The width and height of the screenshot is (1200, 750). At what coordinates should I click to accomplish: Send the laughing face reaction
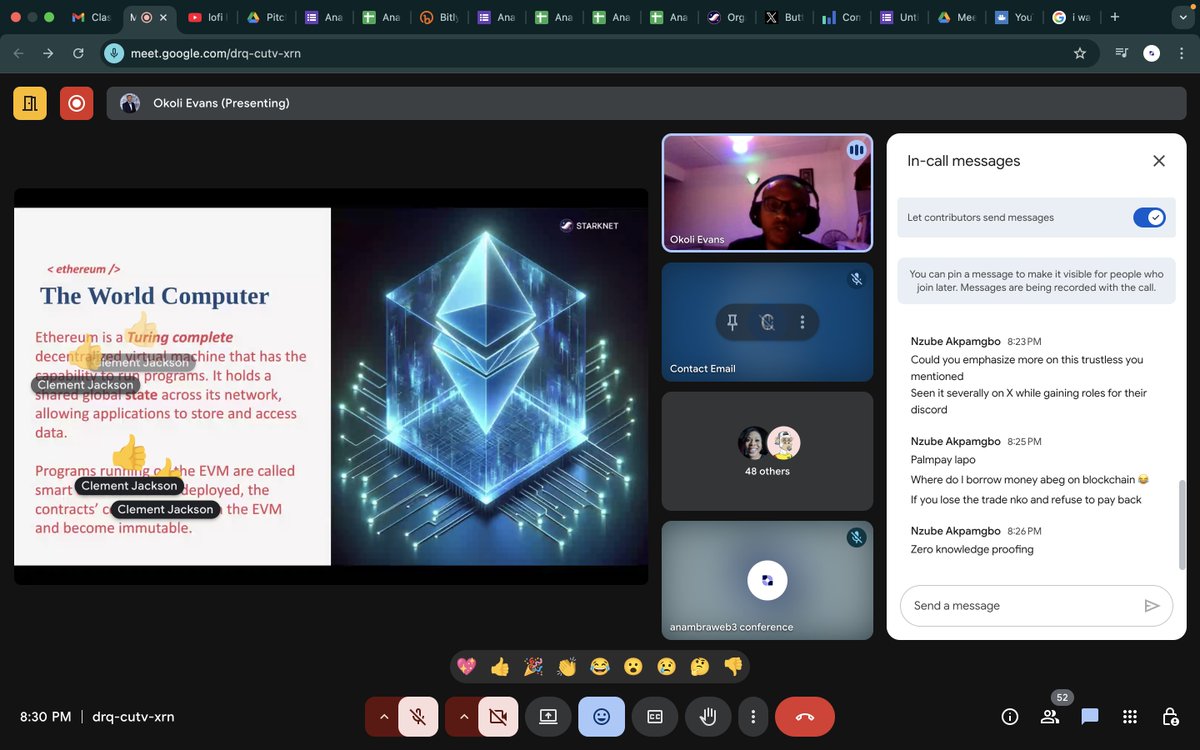600,666
